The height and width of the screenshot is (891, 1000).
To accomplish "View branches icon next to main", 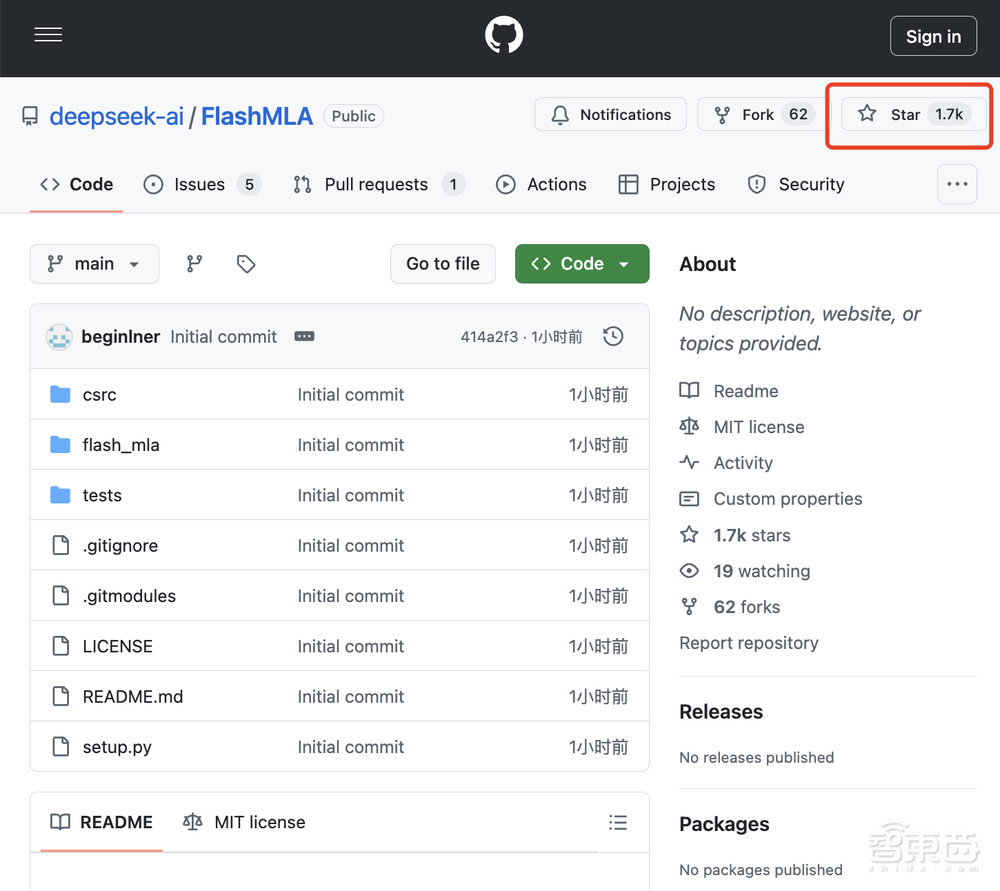I will tap(195, 264).
